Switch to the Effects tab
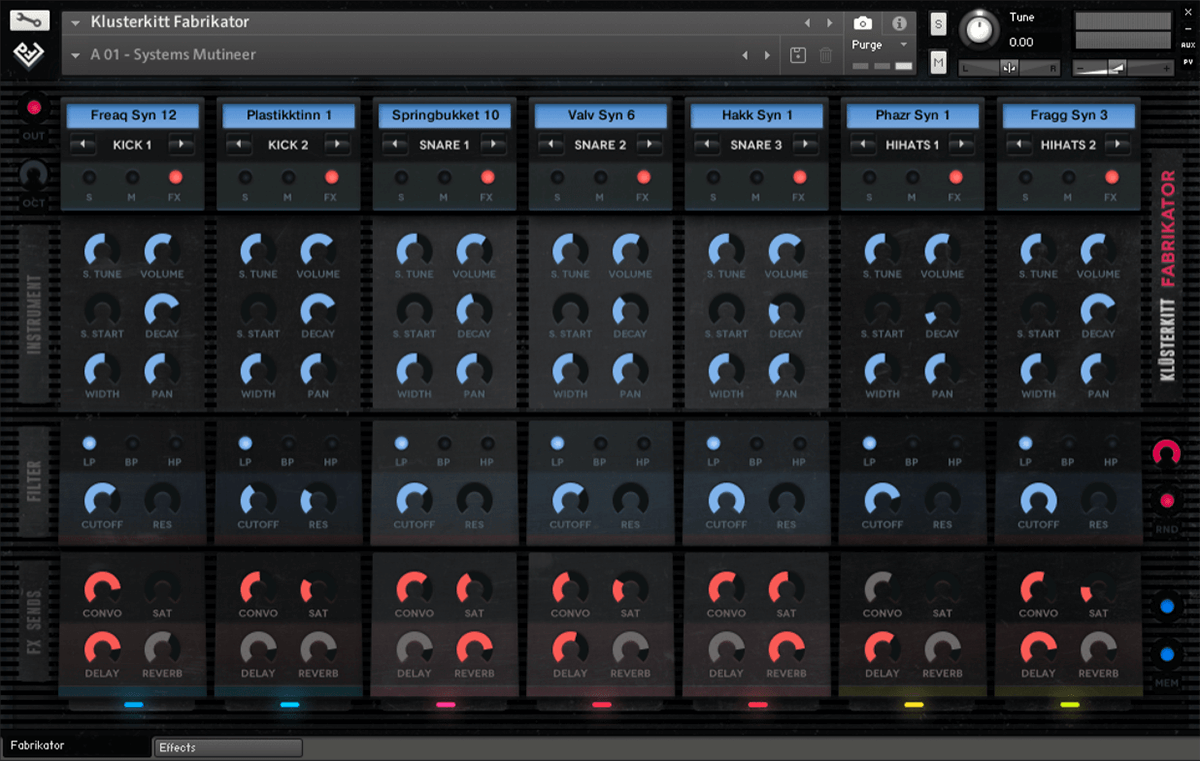1200x761 pixels. 215,747
